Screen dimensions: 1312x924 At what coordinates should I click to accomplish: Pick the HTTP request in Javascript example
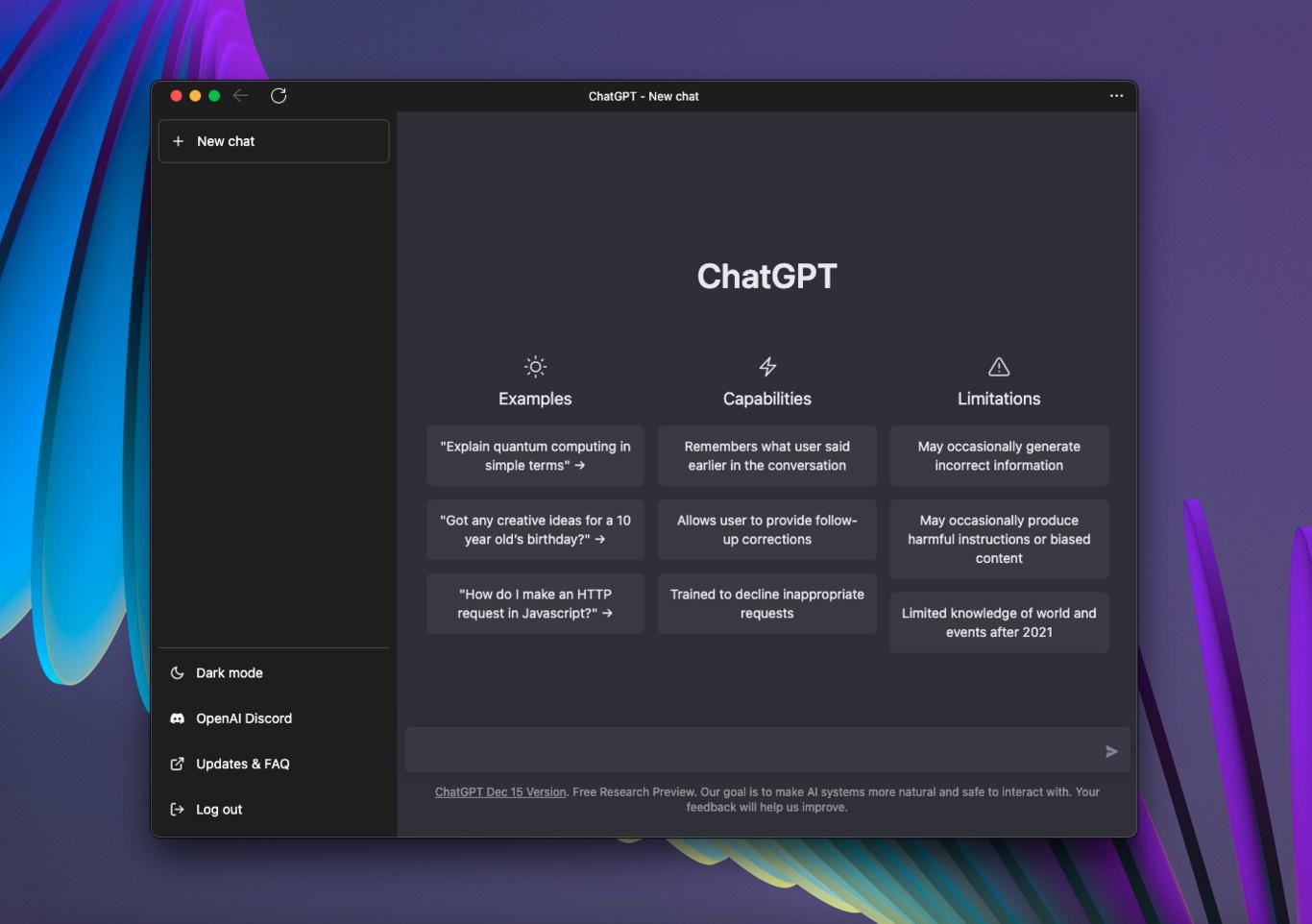point(535,604)
